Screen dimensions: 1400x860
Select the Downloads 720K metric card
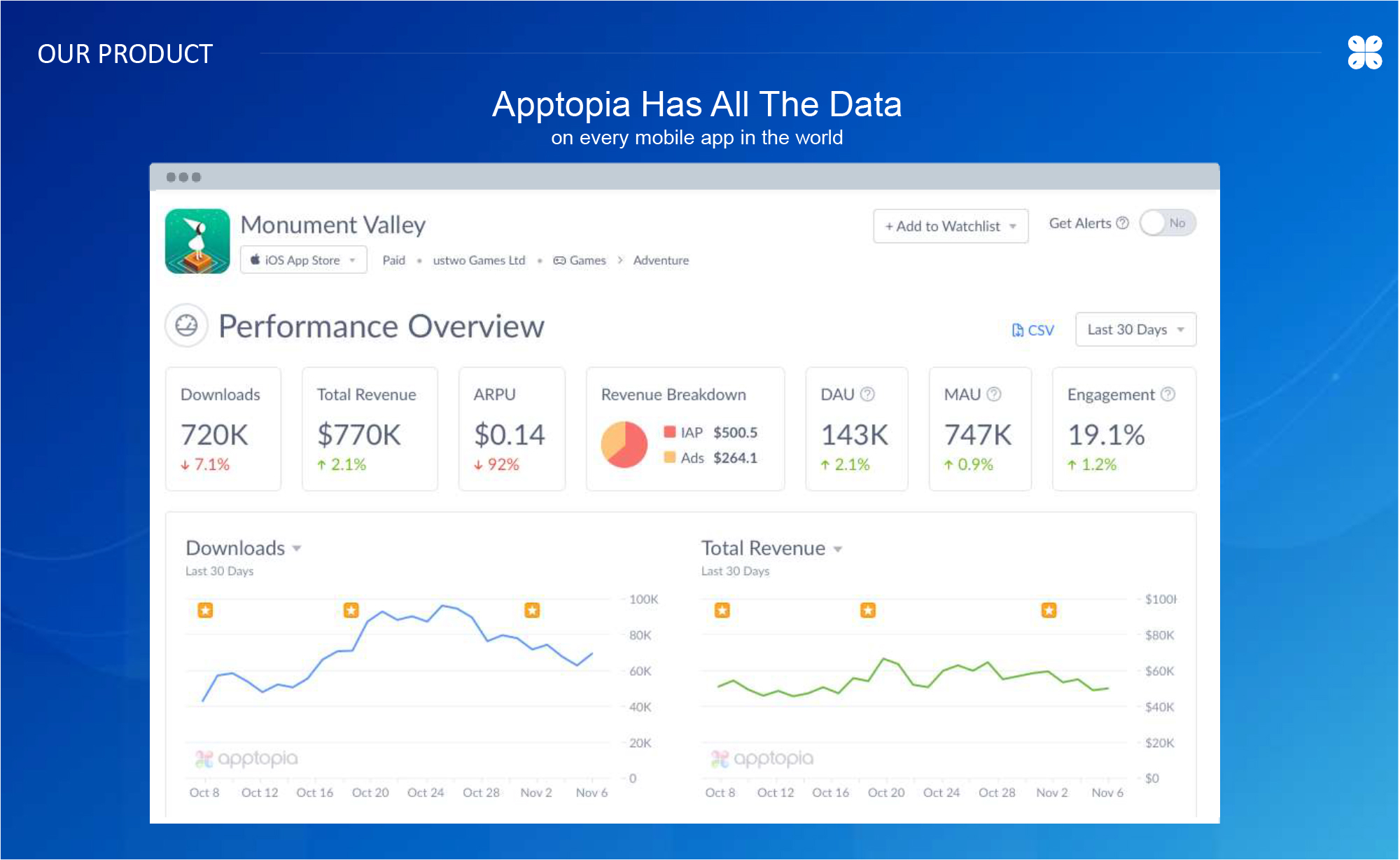(223, 429)
